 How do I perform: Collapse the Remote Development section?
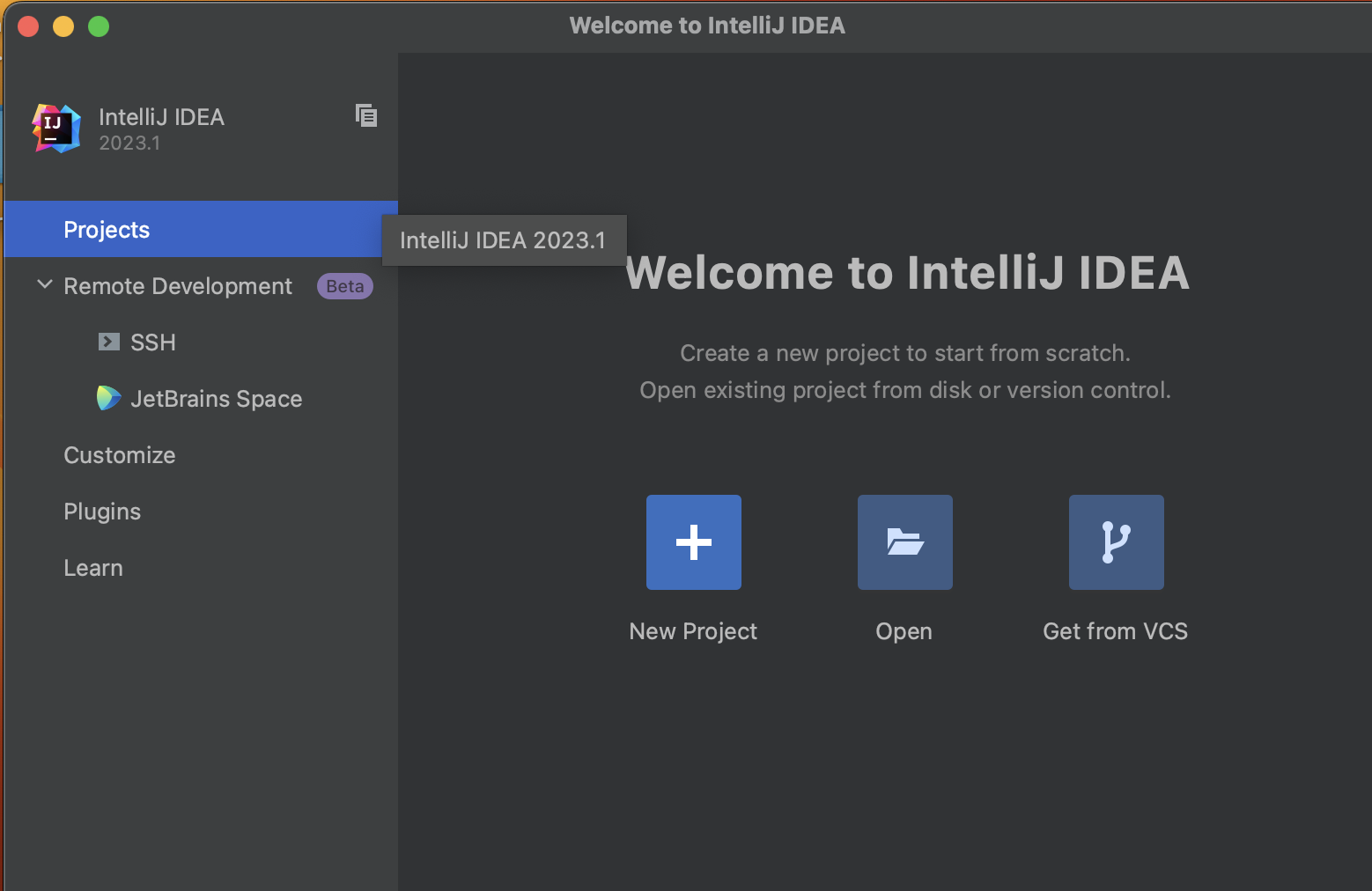tap(44, 285)
